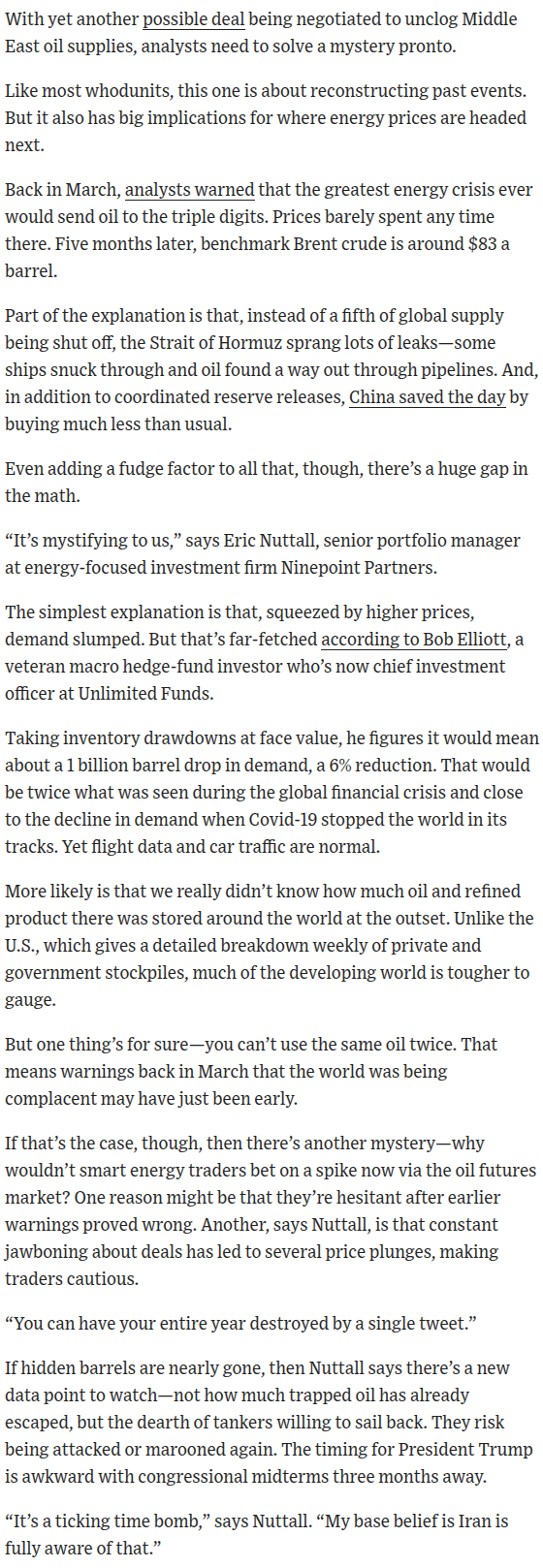Viewport: 543px width, 1568px height.
Task: Open the "China saved the day" link
Action: pyautogui.click(x=428, y=397)
